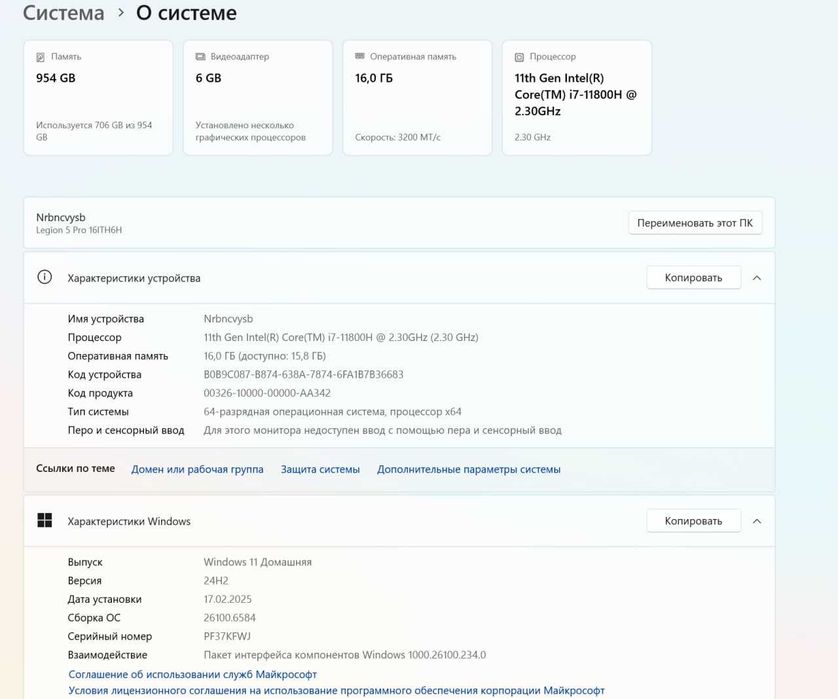Screen dimensions: 838x699
Task: Click the 2.30 GHz text in Процессор card
Action: 532,137
